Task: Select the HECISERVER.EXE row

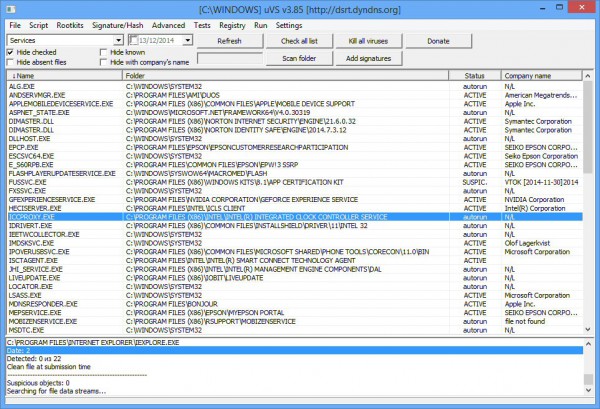Action: 295,209
